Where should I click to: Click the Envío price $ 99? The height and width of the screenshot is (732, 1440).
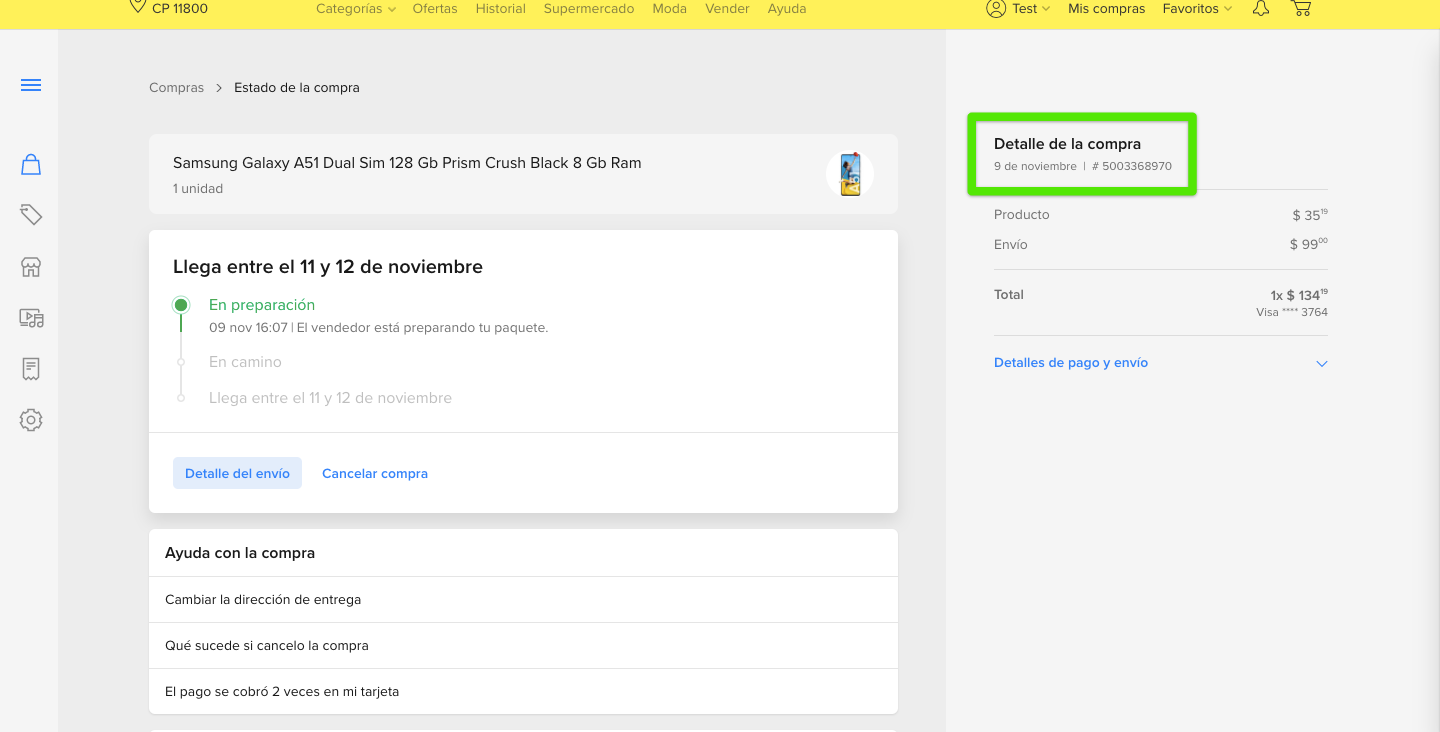1309,244
